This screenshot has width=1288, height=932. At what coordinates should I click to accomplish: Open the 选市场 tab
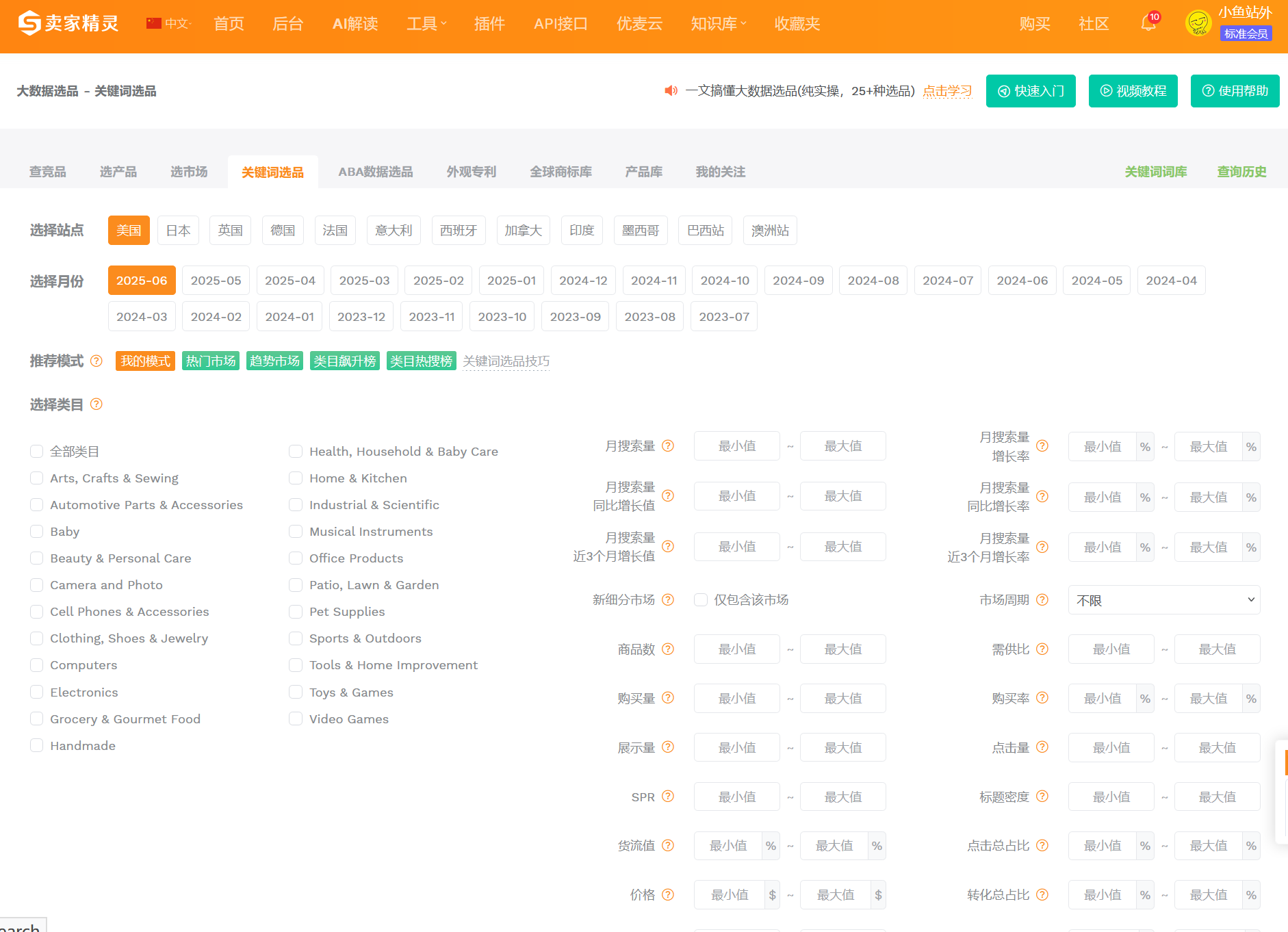pos(189,172)
